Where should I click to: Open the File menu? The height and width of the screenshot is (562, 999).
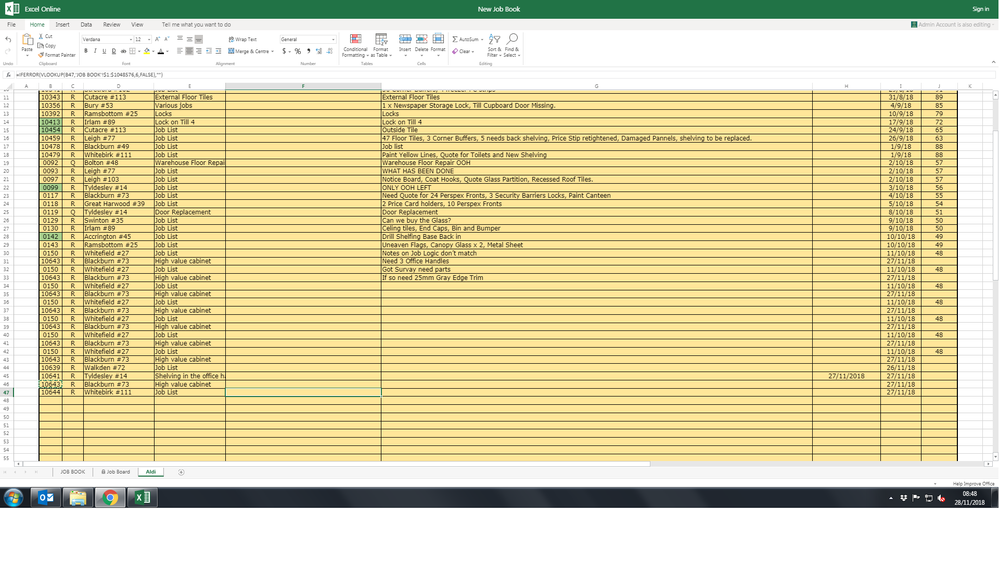tap(11, 25)
